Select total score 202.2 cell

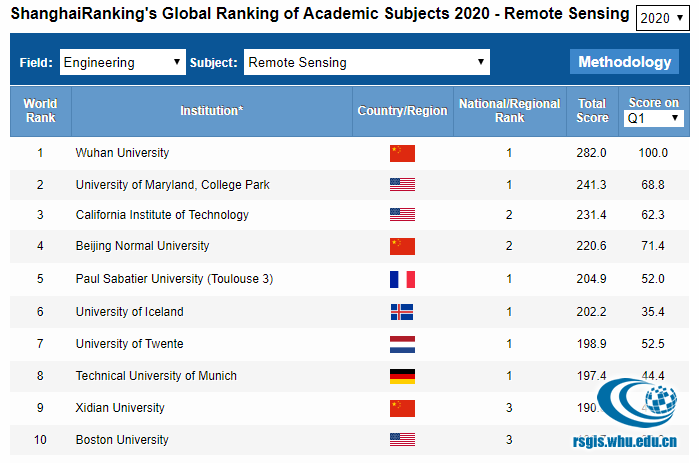pyautogui.click(x=592, y=311)
